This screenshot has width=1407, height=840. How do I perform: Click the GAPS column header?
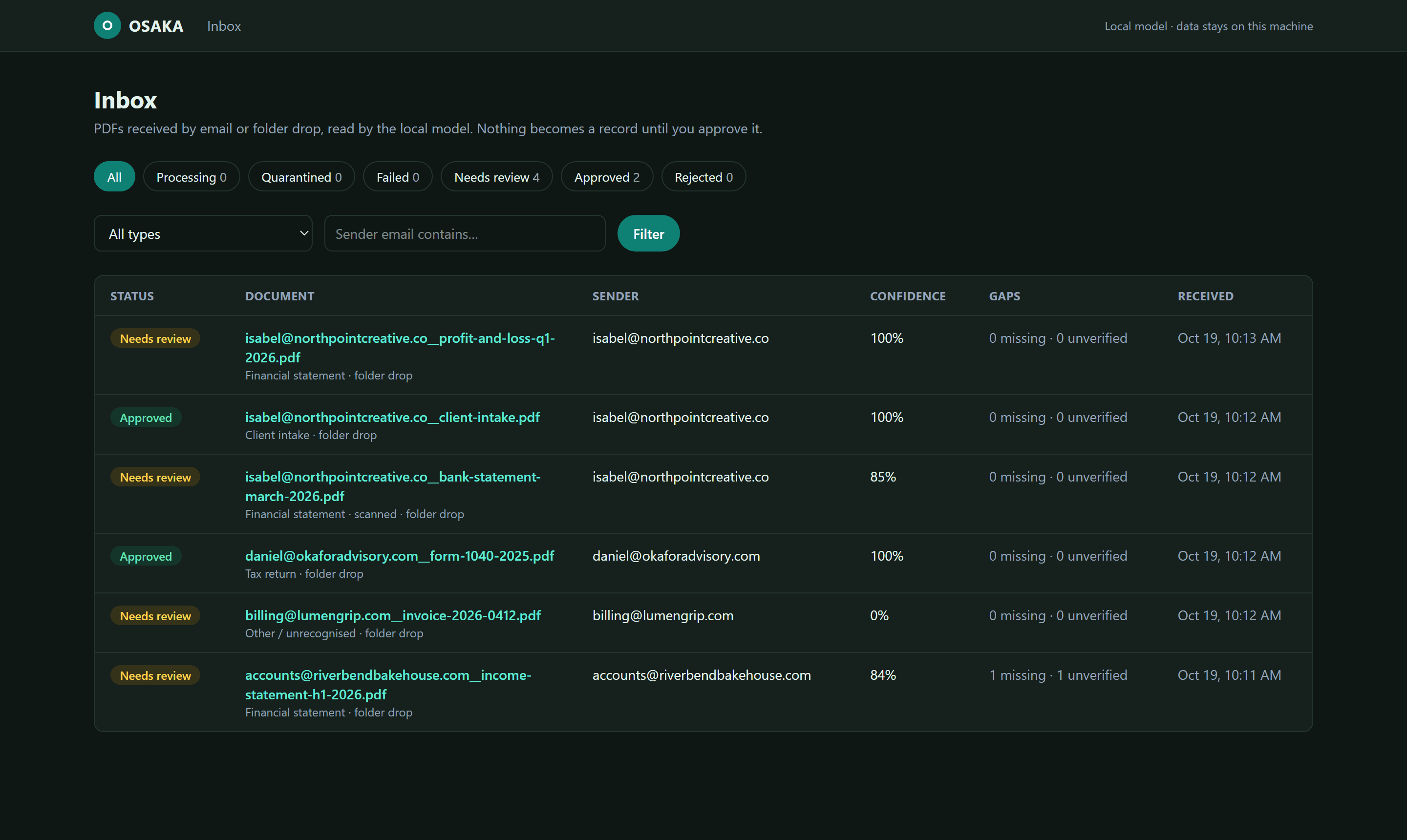point(1004,296)
